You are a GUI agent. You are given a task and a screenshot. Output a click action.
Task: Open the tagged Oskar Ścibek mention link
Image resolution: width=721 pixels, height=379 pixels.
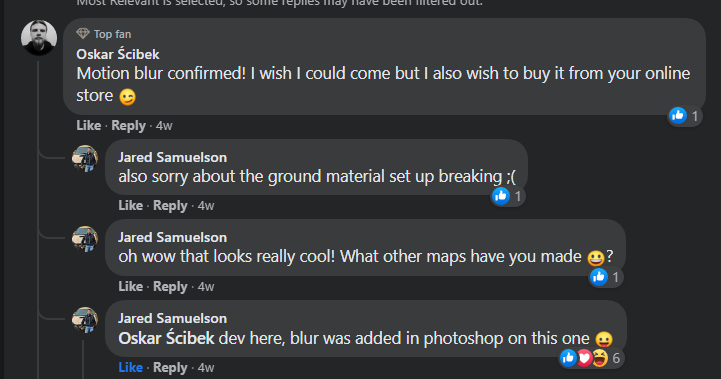(x=166, y=339)
